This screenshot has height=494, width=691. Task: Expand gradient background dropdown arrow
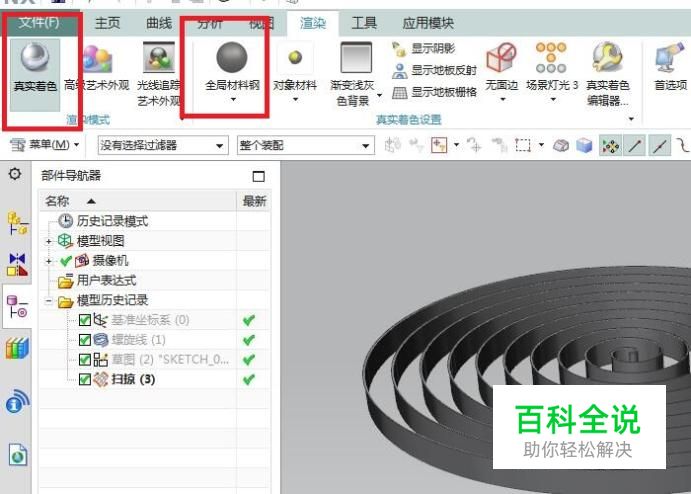pos(379,95)
